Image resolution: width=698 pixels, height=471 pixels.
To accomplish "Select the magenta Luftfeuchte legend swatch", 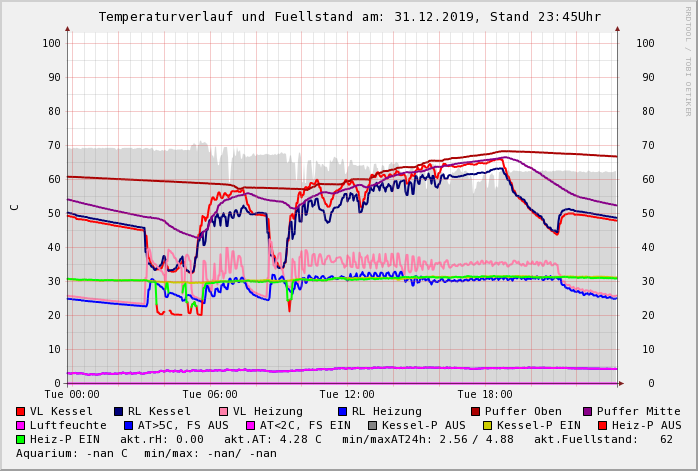I will 21,425.
